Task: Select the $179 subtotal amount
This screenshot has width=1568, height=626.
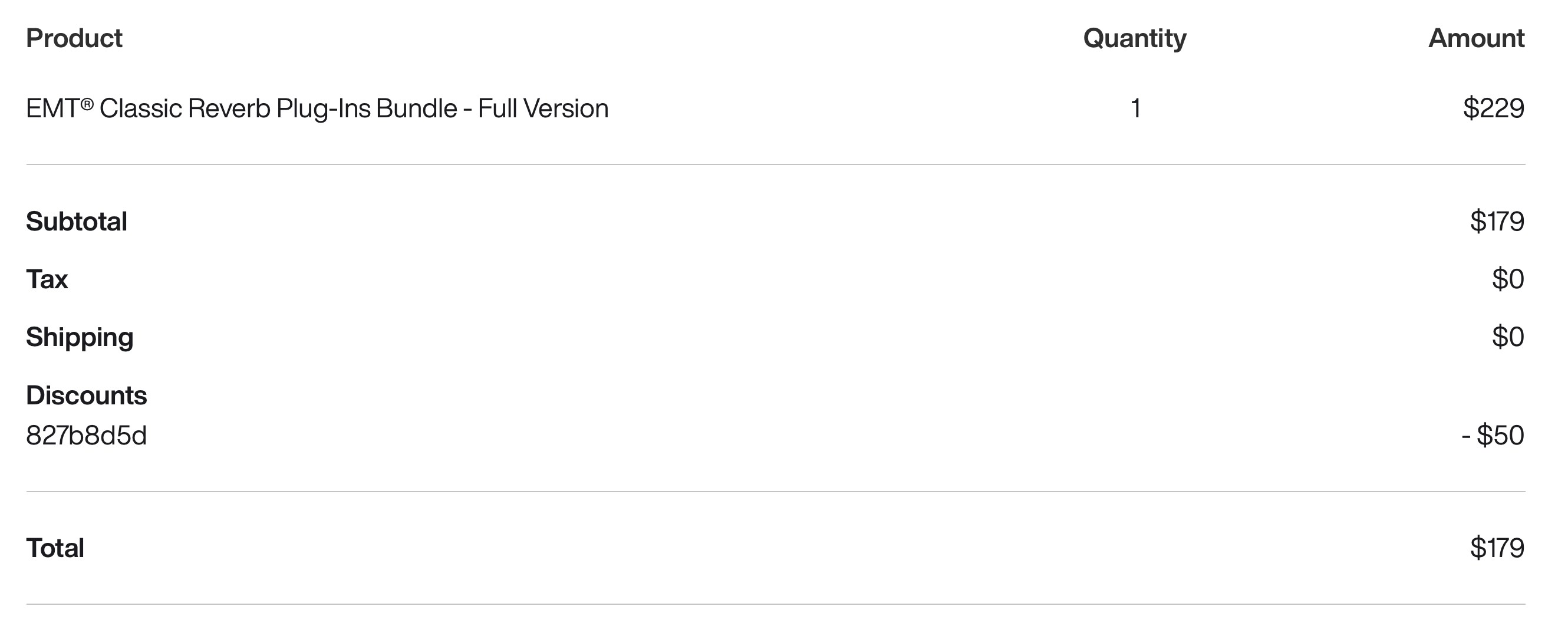Action: [1497, 222]
